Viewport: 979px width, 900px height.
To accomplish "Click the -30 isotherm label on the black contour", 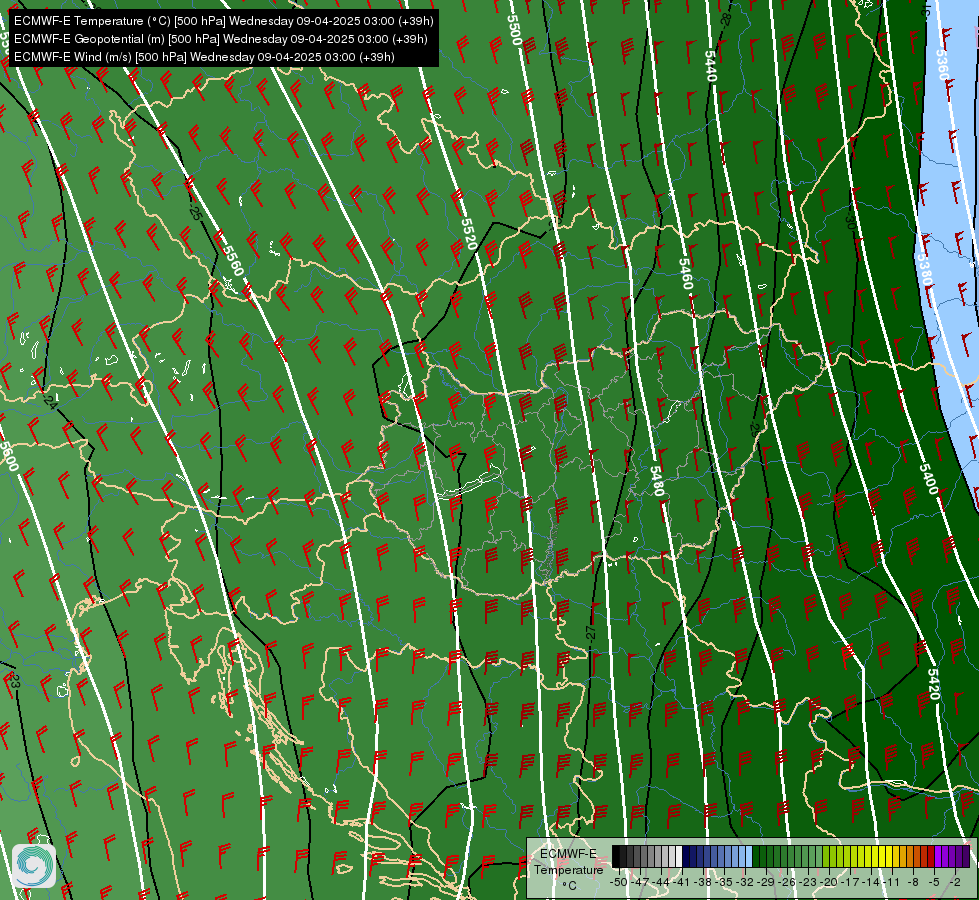I will (850, 222).
